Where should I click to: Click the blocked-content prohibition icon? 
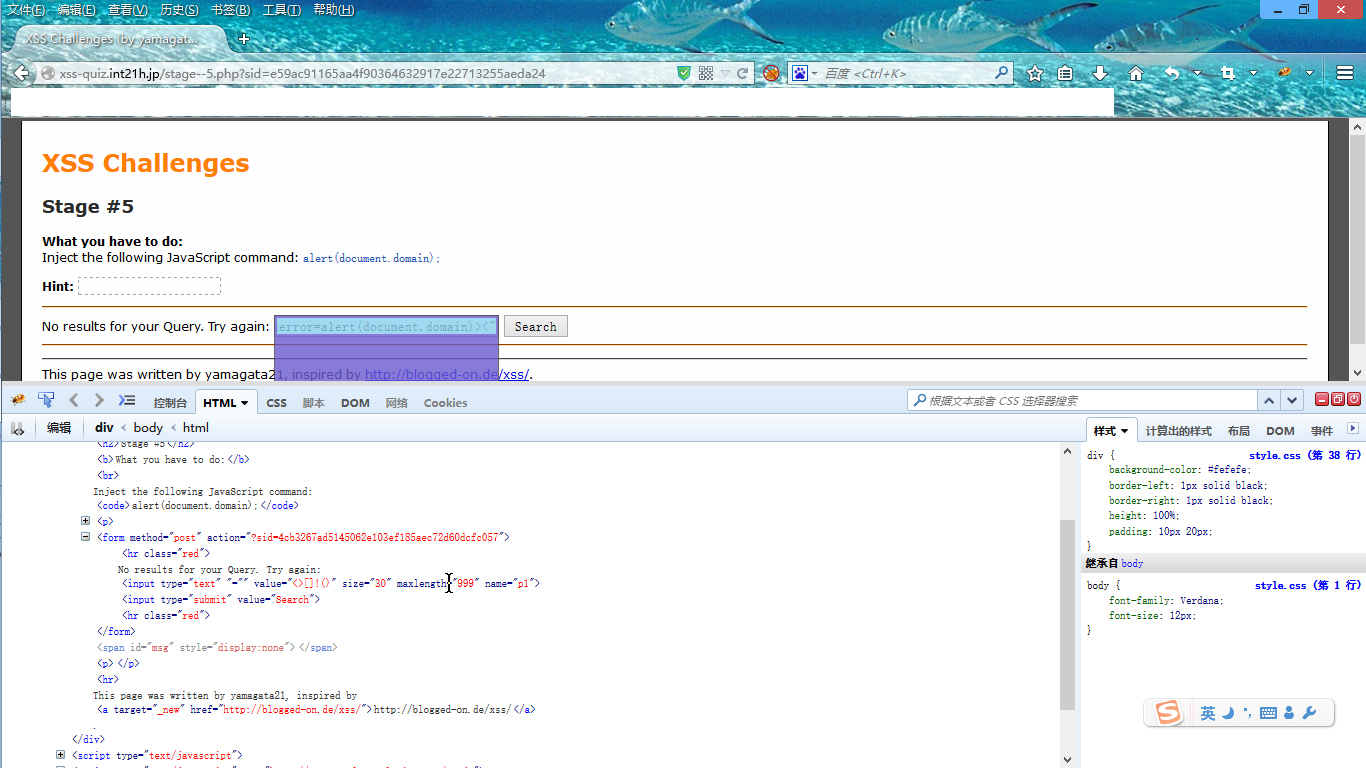point(771,73)
